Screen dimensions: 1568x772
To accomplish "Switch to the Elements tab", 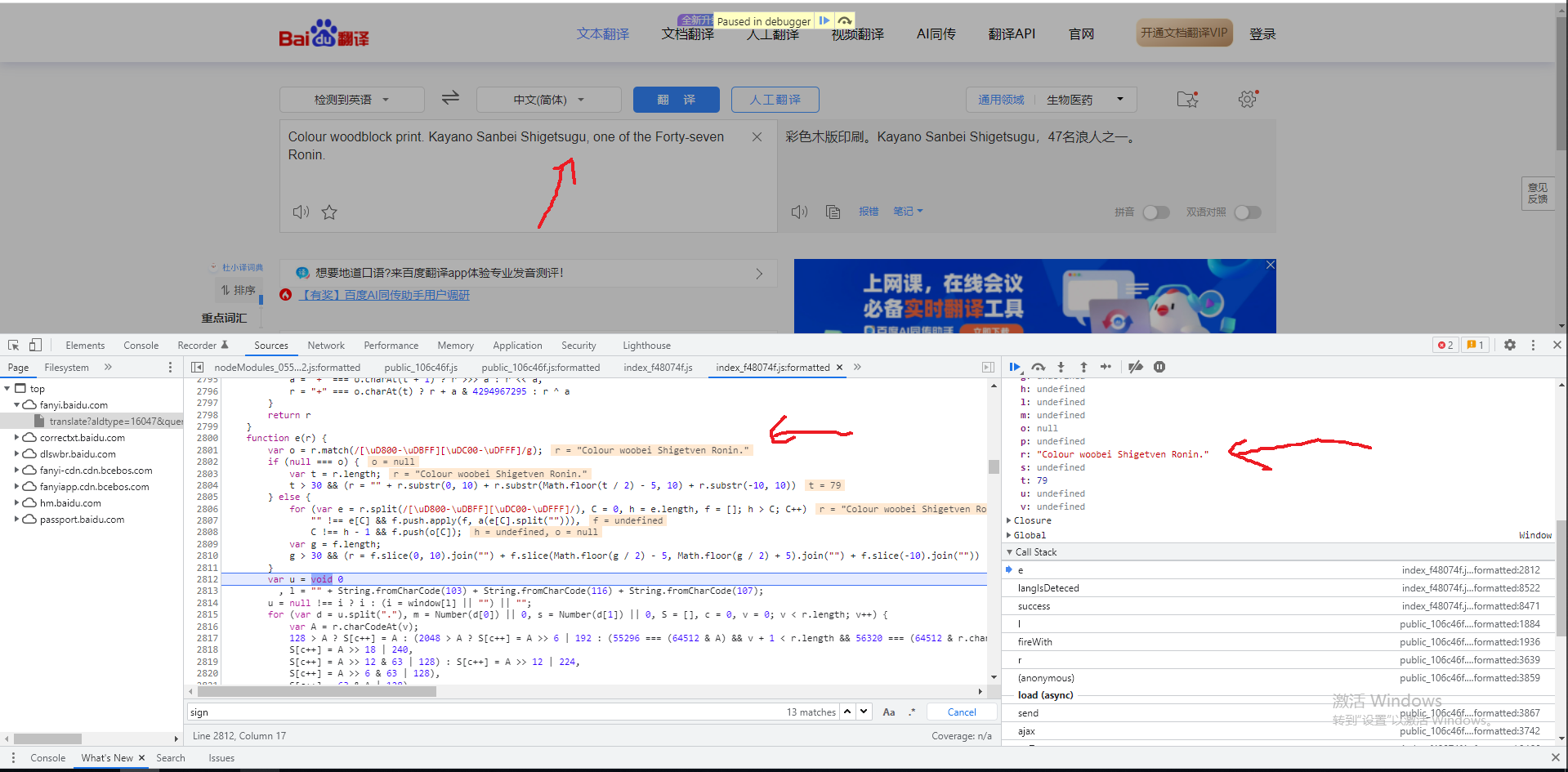I will click(85, 345).
